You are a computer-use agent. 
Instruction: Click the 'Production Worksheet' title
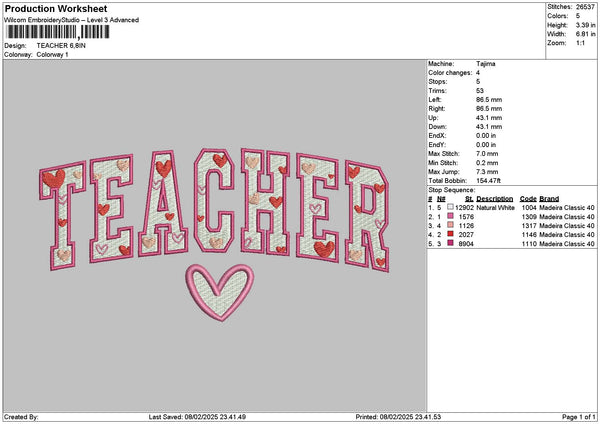[56, 8]
